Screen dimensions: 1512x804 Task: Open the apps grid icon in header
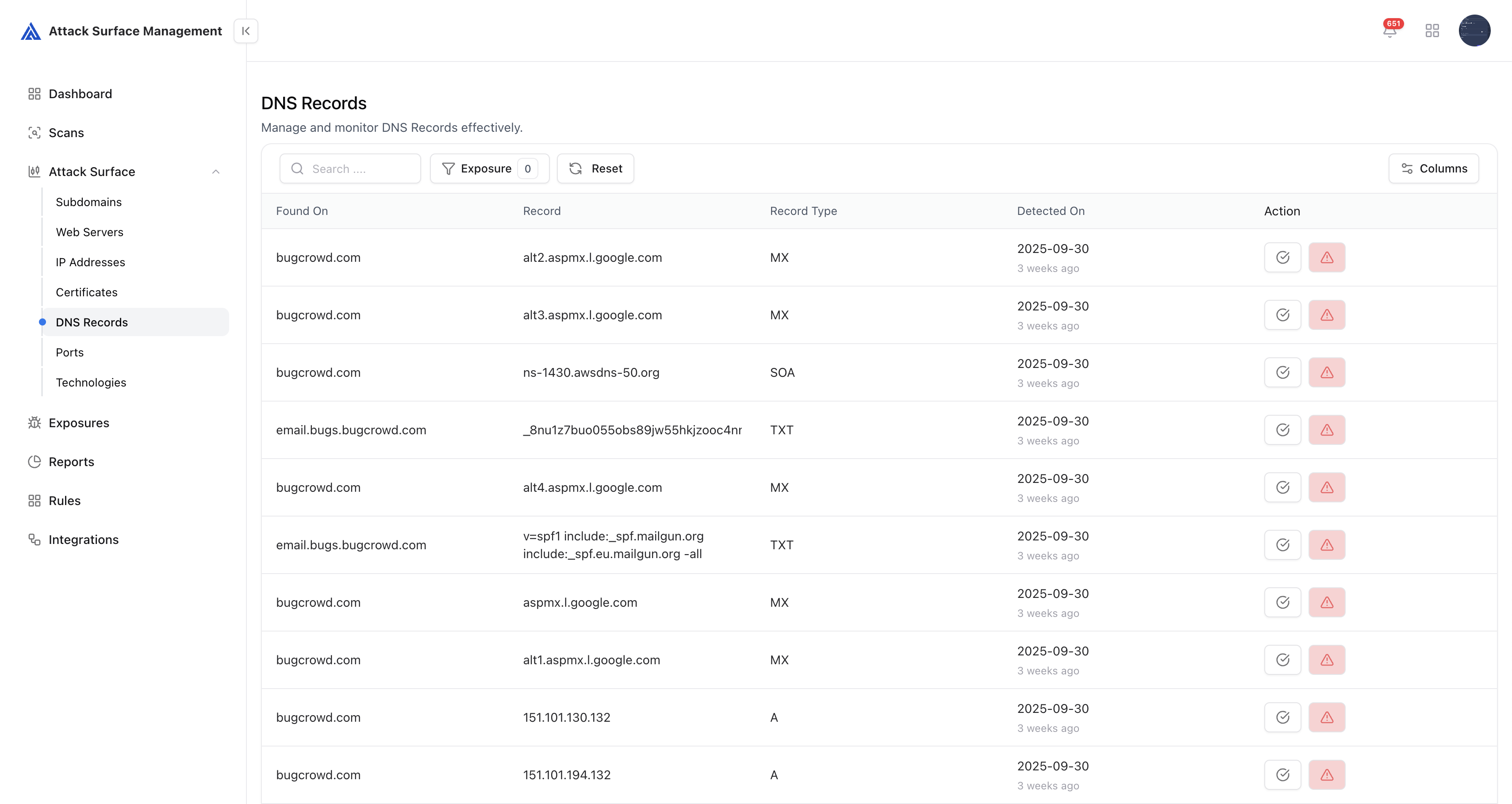click(x=1432, y=31)
